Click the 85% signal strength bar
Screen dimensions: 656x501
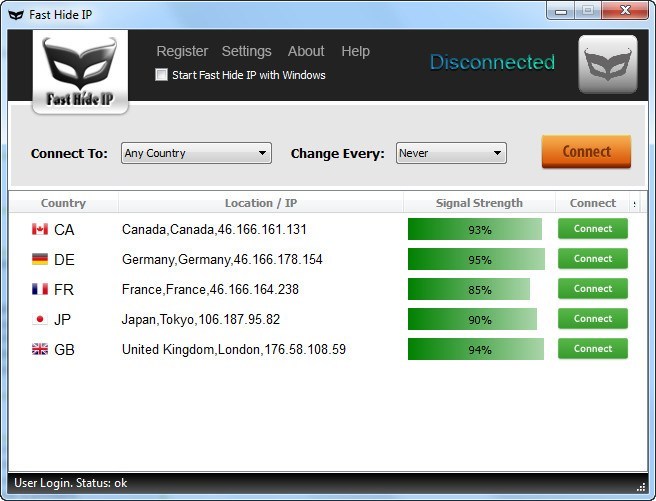(x=469, y=289)
